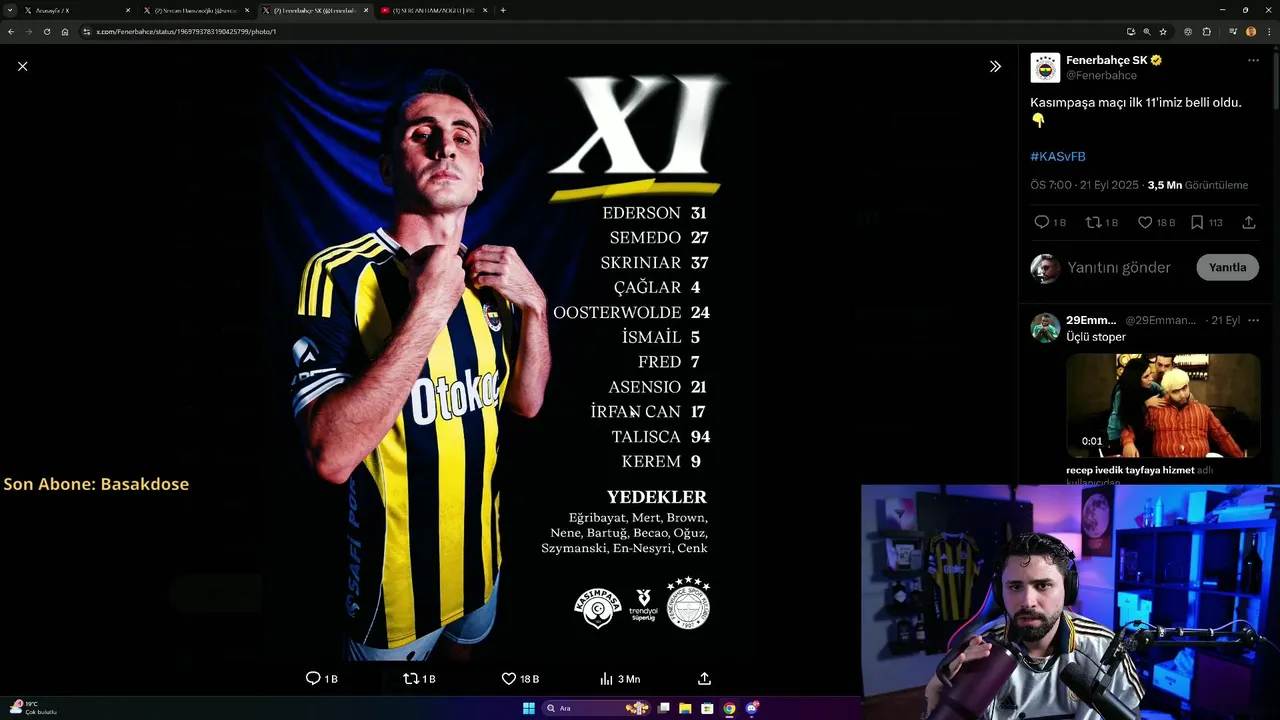Open a new browser tab with plus
This screenshot has width=1280, height=720.
click(503, 10)
